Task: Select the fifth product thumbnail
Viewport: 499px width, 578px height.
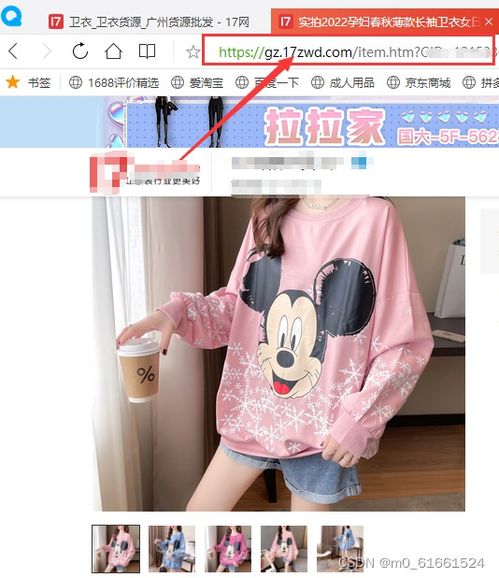Action: (340, 549)
